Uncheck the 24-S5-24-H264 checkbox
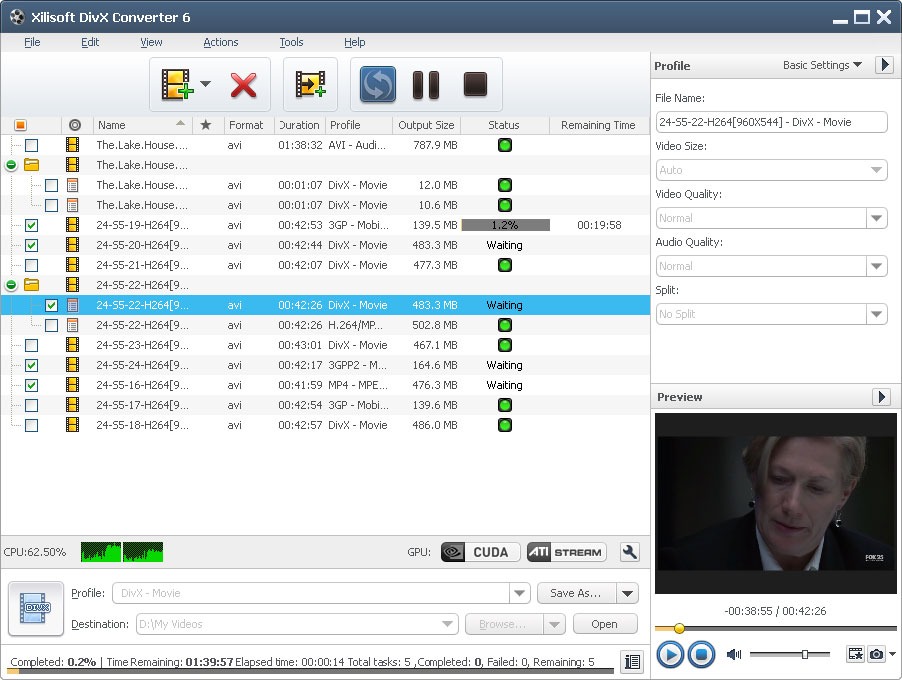902x680 pixels. click(x=32, y=365)
